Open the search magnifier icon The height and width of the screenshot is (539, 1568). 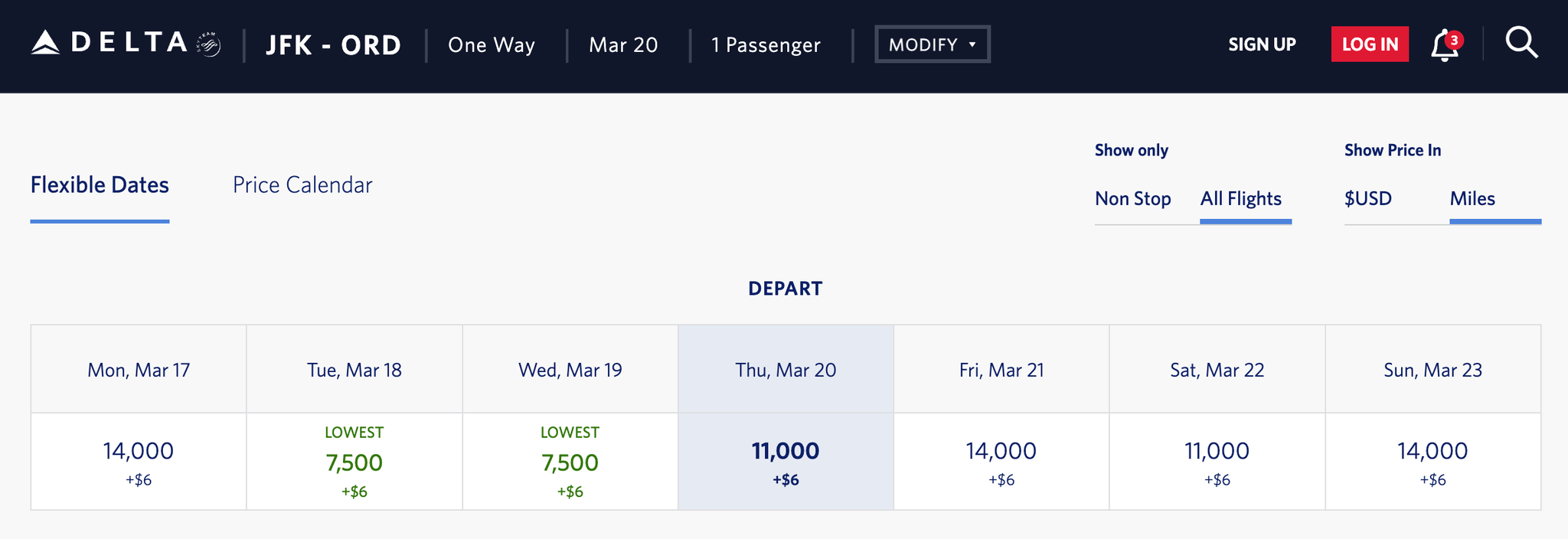pos(1522,44)
